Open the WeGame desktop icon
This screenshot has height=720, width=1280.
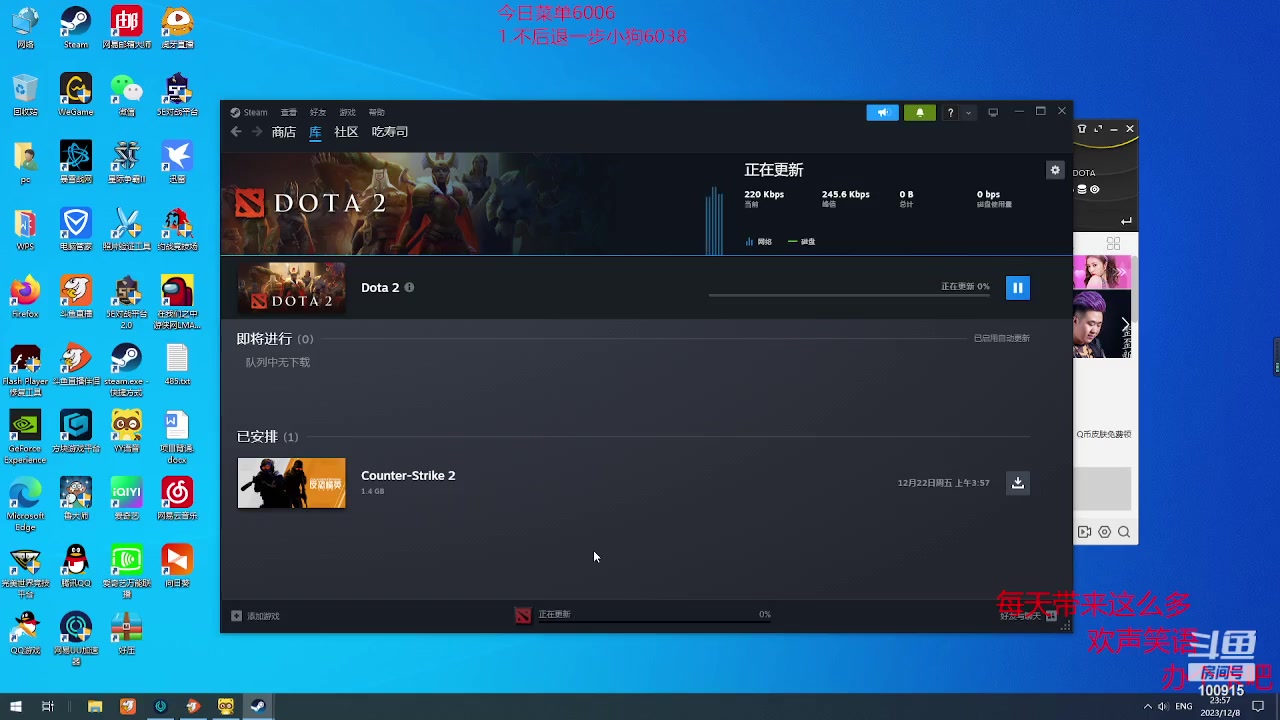click(x=76, y=95)
